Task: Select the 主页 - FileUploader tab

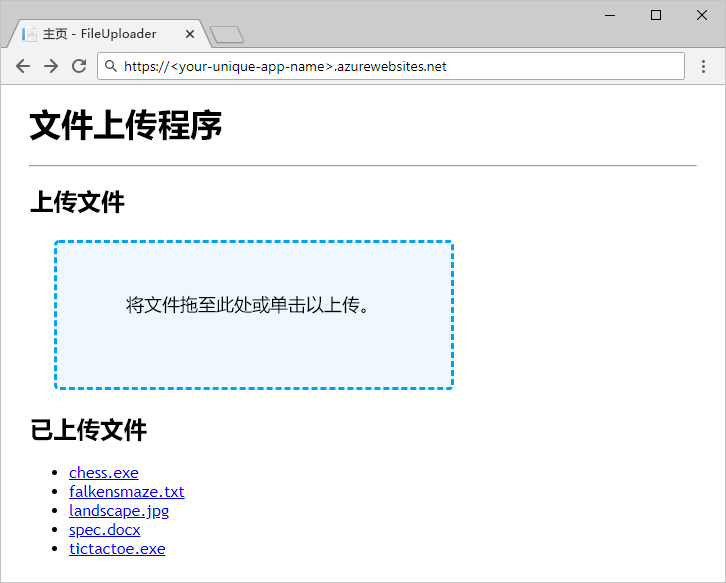Action: tap(108, 34)
